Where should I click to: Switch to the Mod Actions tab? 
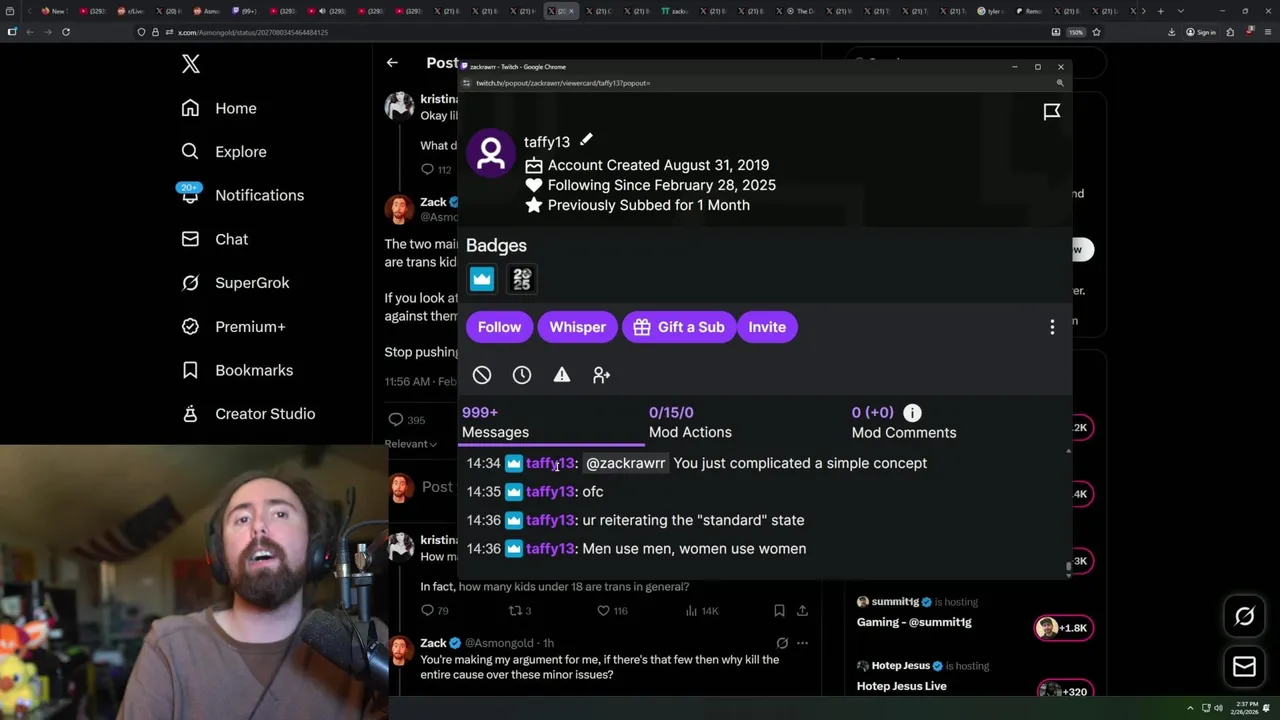pyautogui.click(x=690, y=422)
